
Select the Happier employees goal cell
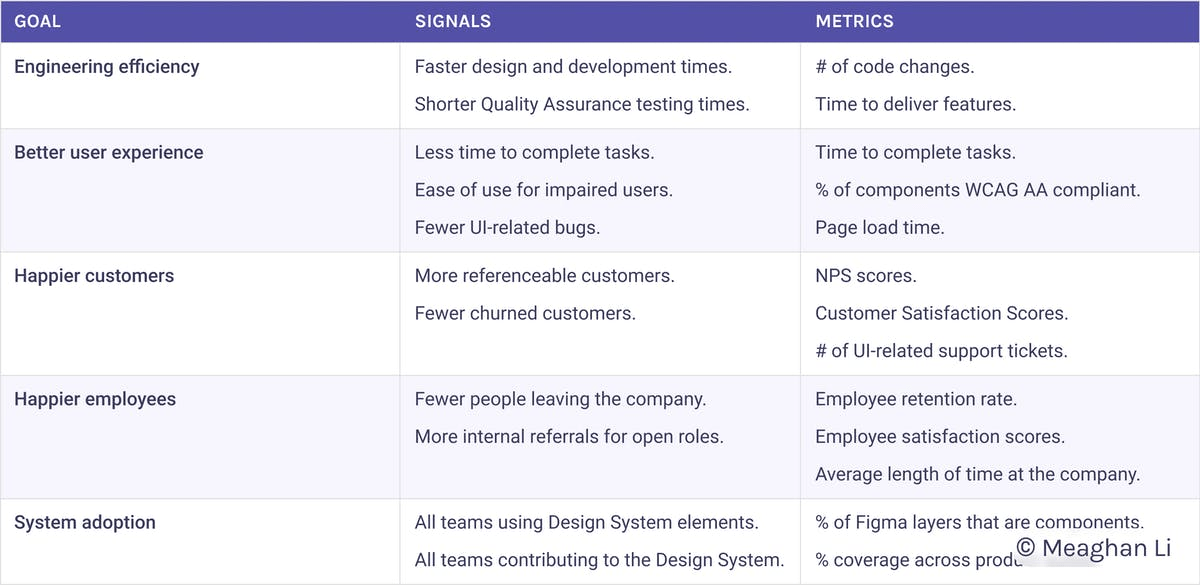tap(200, 437)
